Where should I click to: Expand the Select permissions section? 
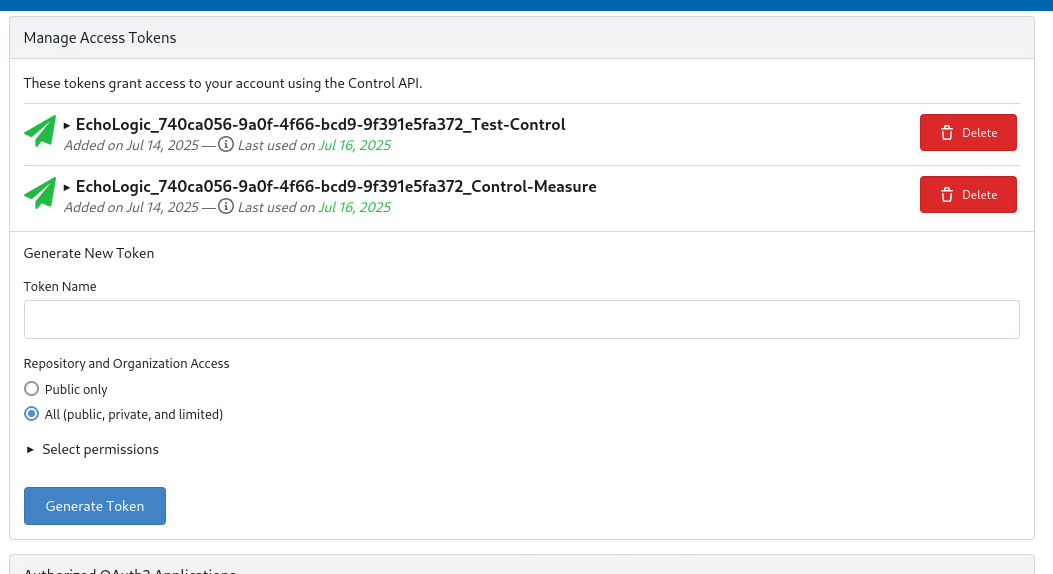92,449
